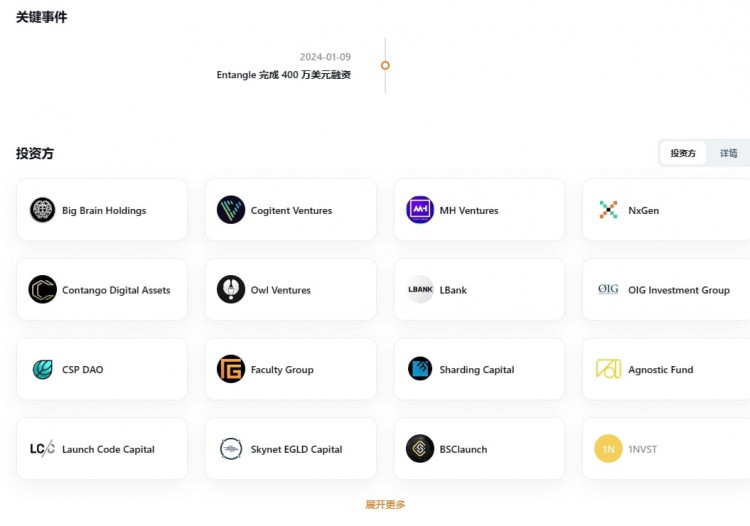The width and height of the screenshot is (750, 526).
Task: Click the CSP DAO leaf logo
Action: (43, 369)
